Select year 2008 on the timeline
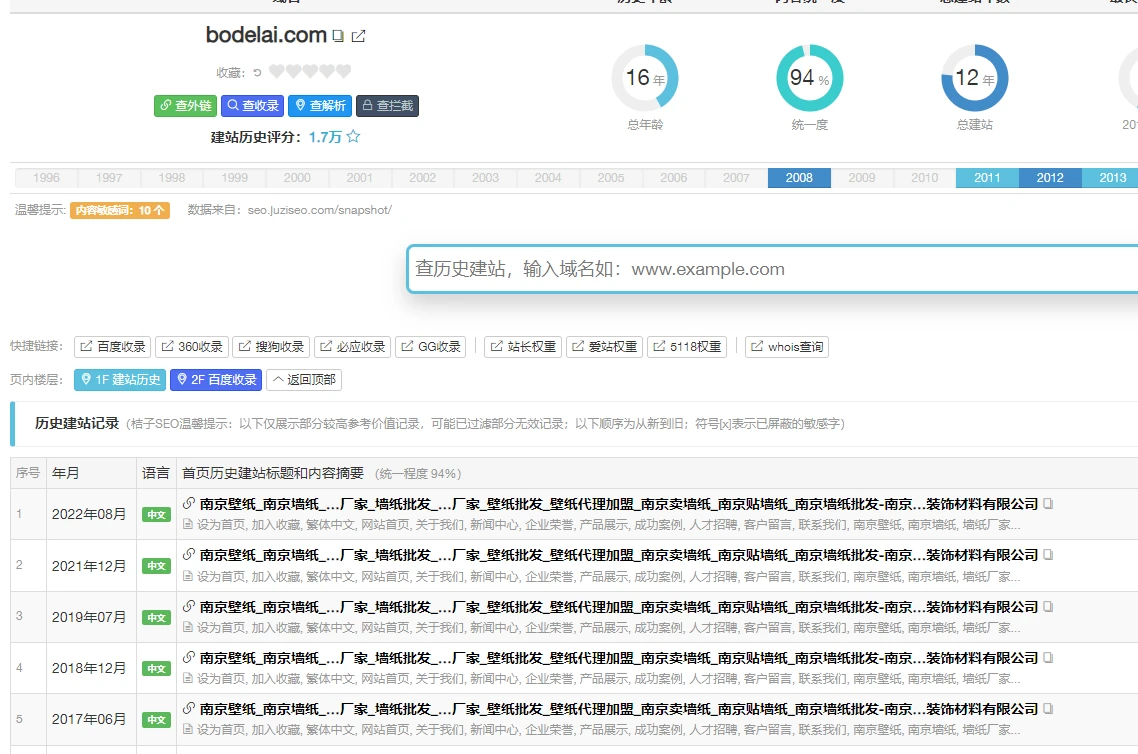 click(x=798, y=178)
